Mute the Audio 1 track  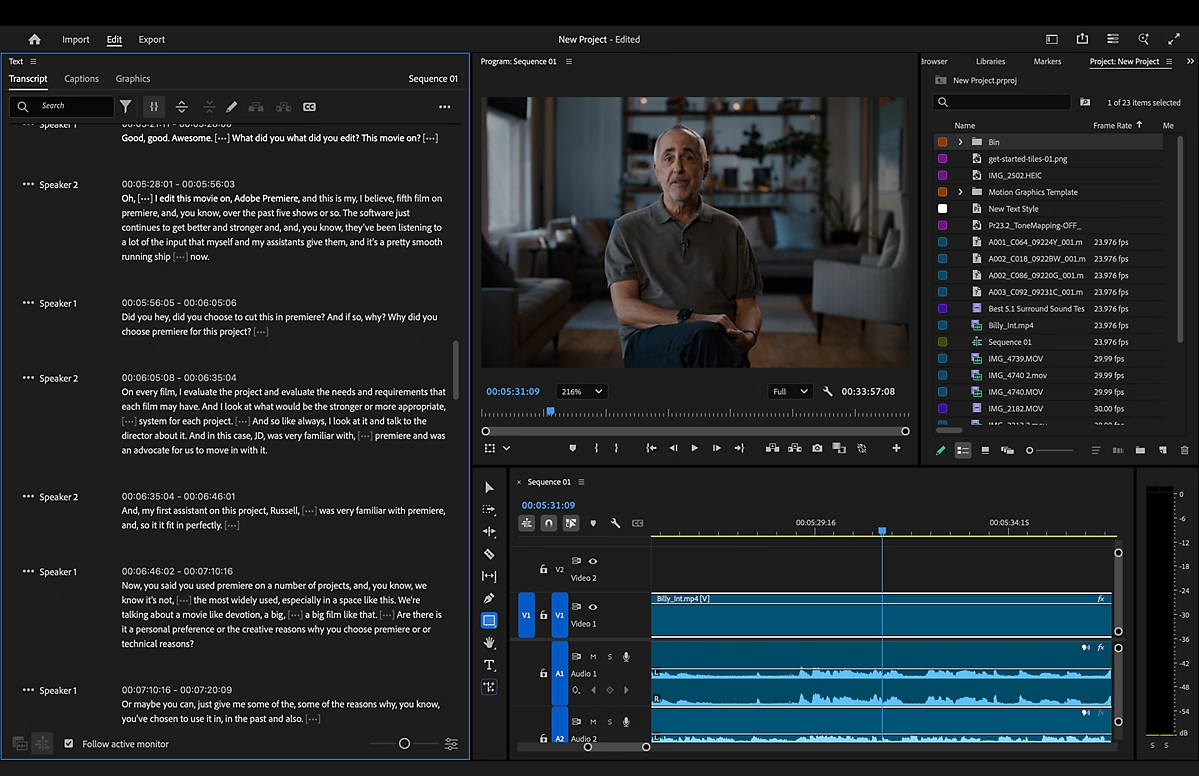tap(593, 657)
